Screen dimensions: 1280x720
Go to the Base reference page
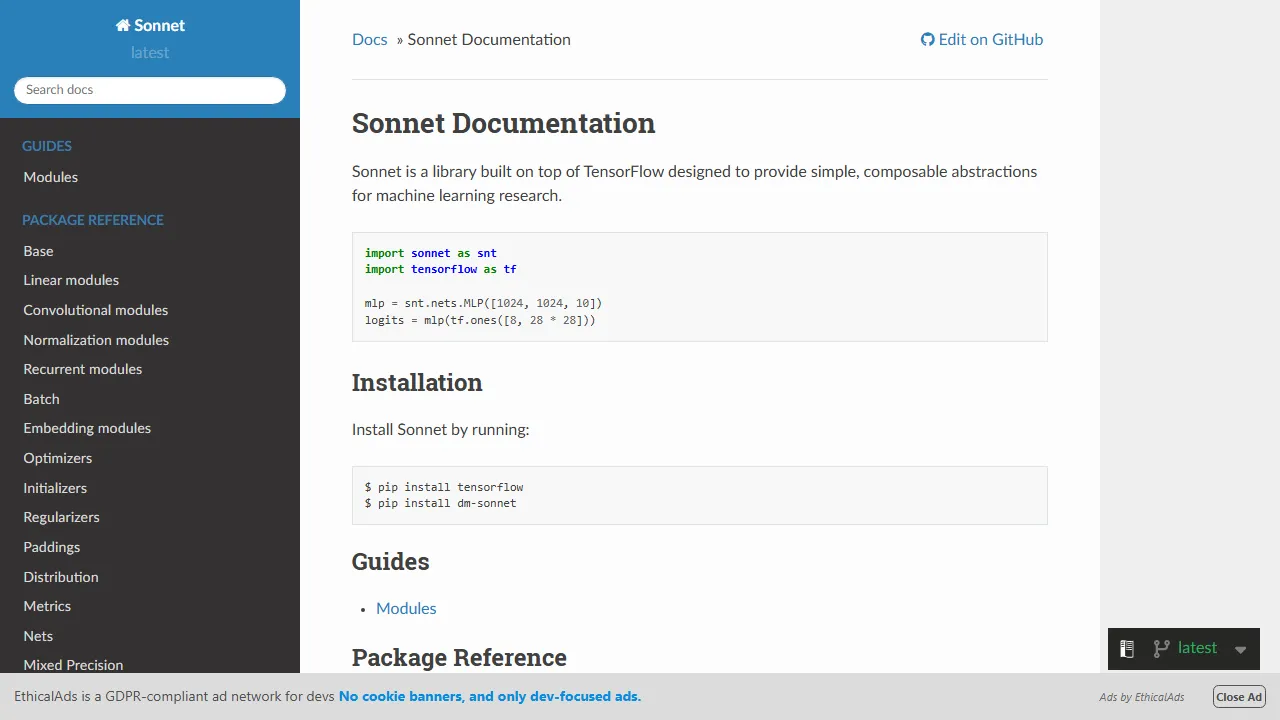(150, 251)
